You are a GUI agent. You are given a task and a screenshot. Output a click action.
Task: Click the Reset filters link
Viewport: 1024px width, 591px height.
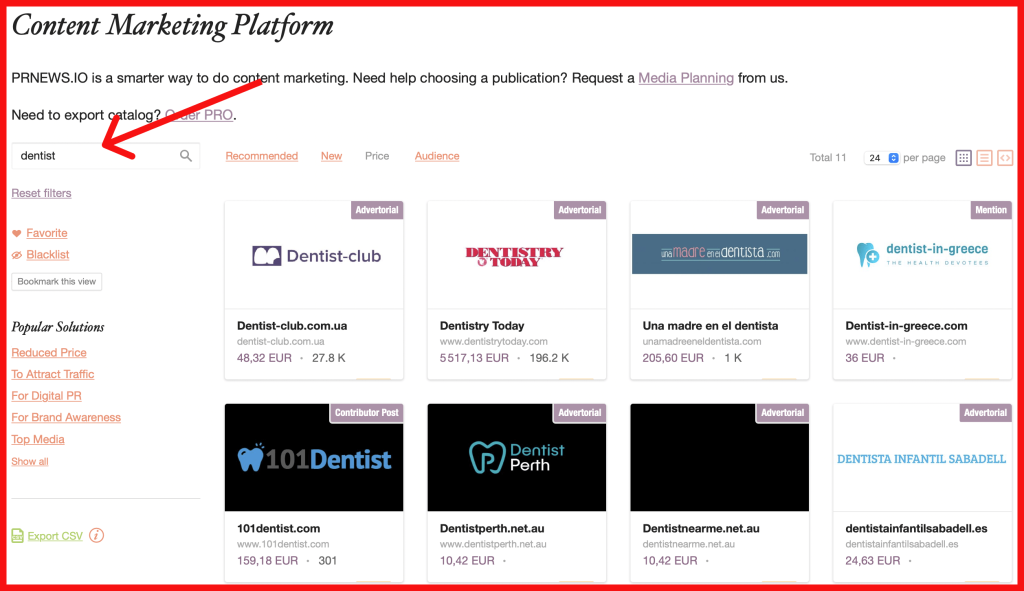[x=41, y=193]
